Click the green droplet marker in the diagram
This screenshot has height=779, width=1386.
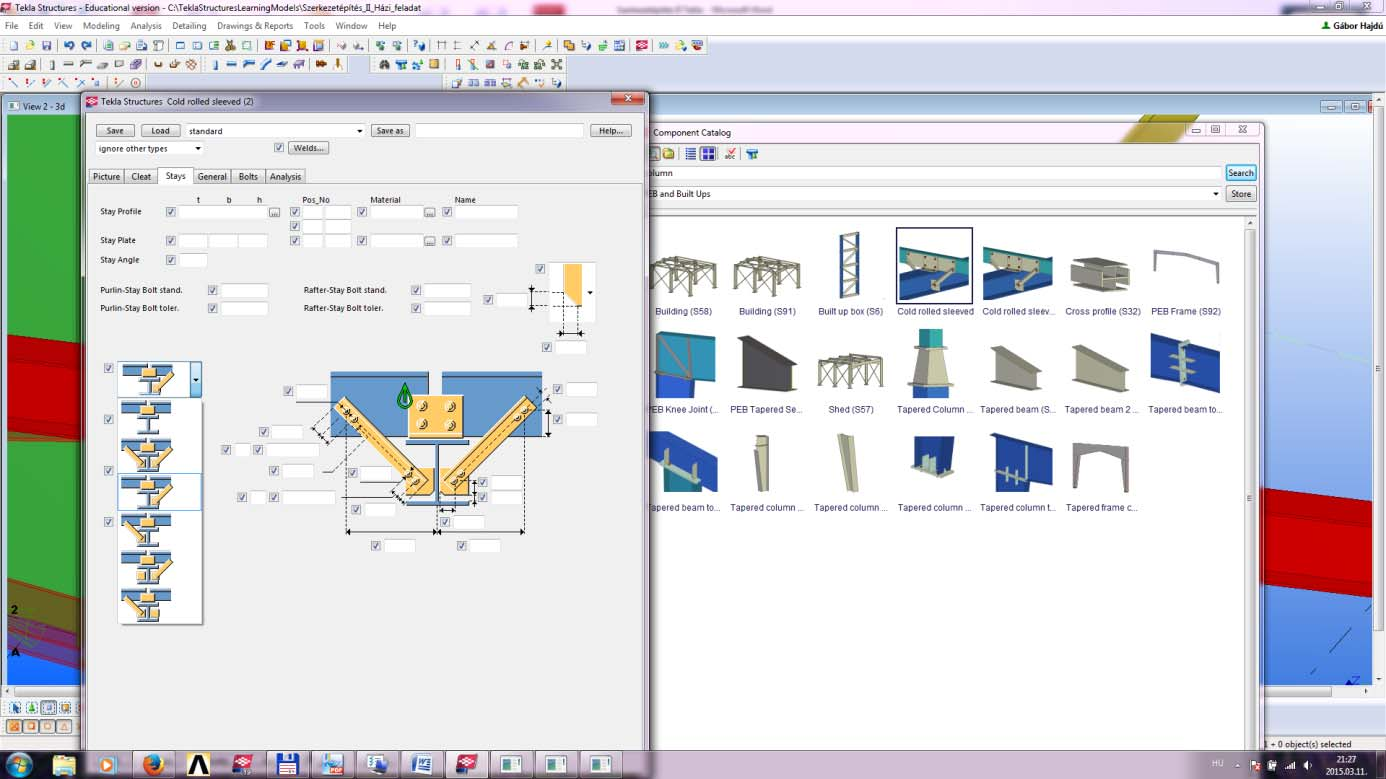tap(404, 396)
